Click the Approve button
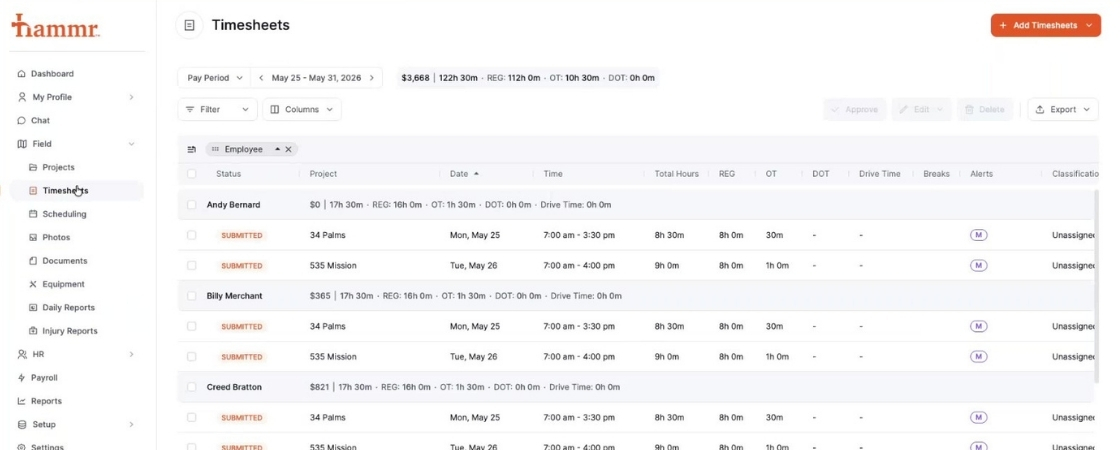 click(854, 109)
